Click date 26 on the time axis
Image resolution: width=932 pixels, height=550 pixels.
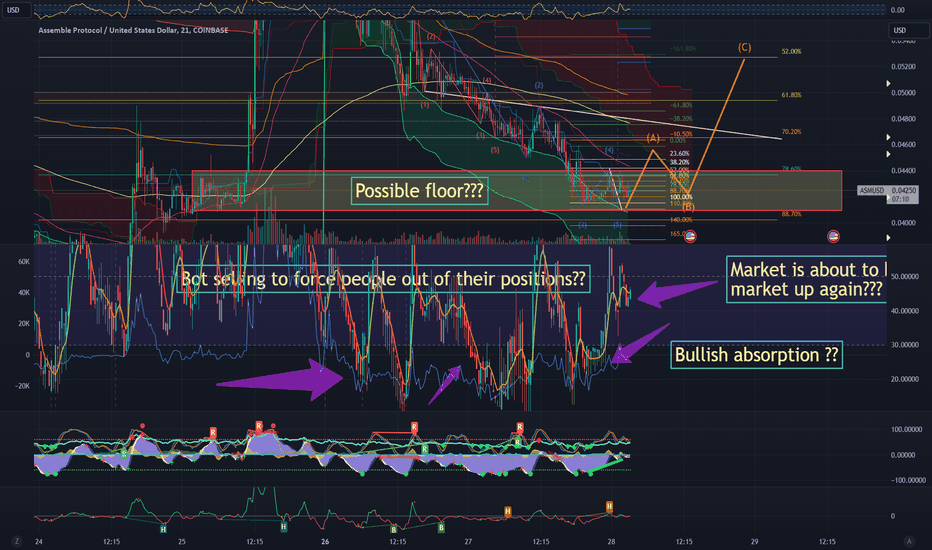325,542
